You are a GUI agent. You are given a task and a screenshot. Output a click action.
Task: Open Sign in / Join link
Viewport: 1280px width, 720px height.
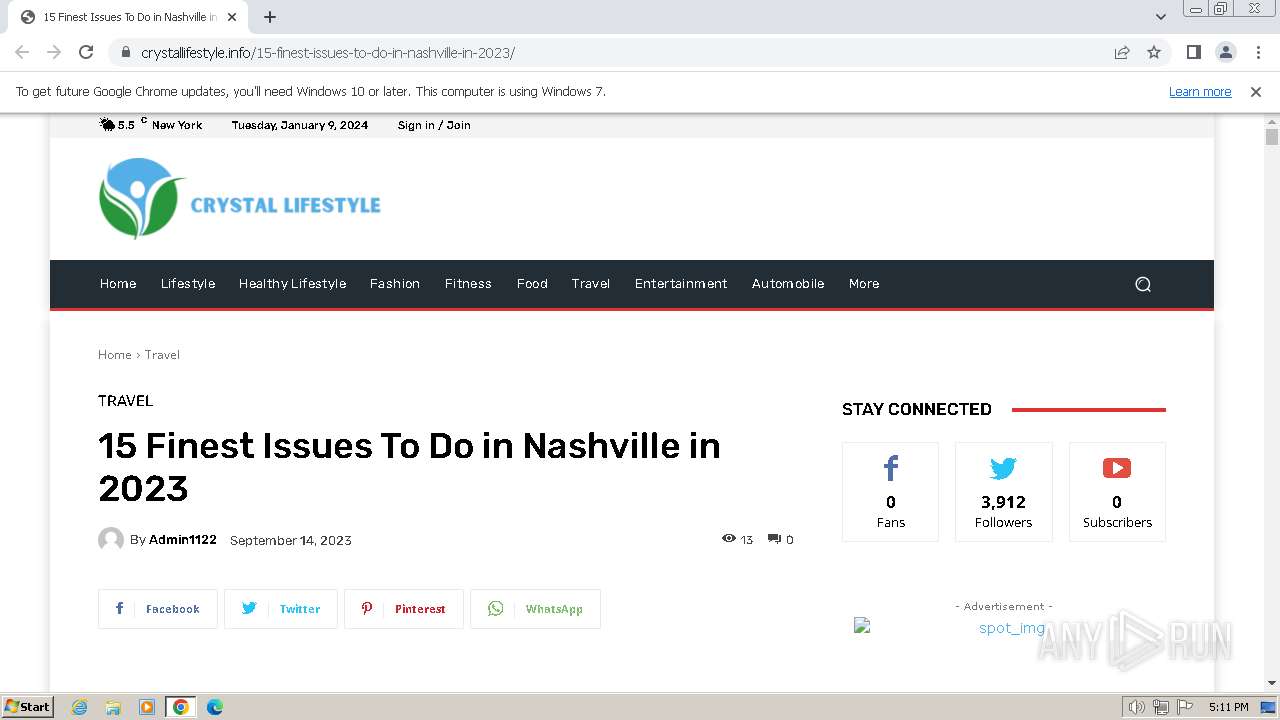click(x=434, y=125)
